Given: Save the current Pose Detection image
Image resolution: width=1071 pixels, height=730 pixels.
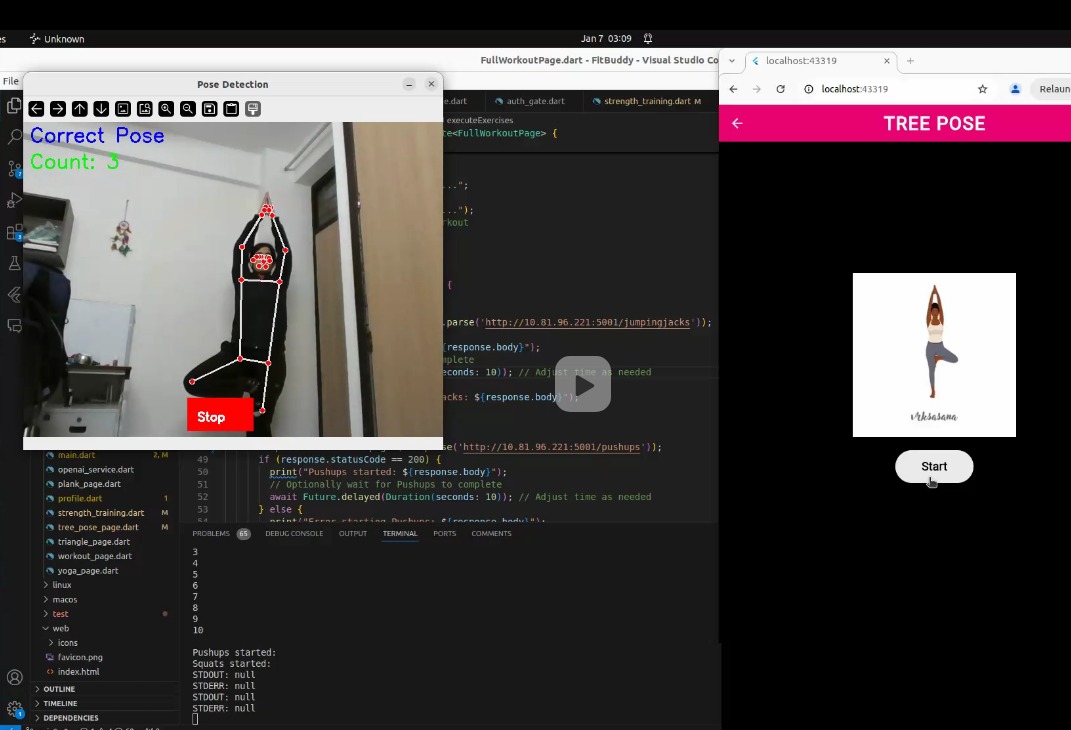Looking at the screenshot, I should click(x=210, y=109).
